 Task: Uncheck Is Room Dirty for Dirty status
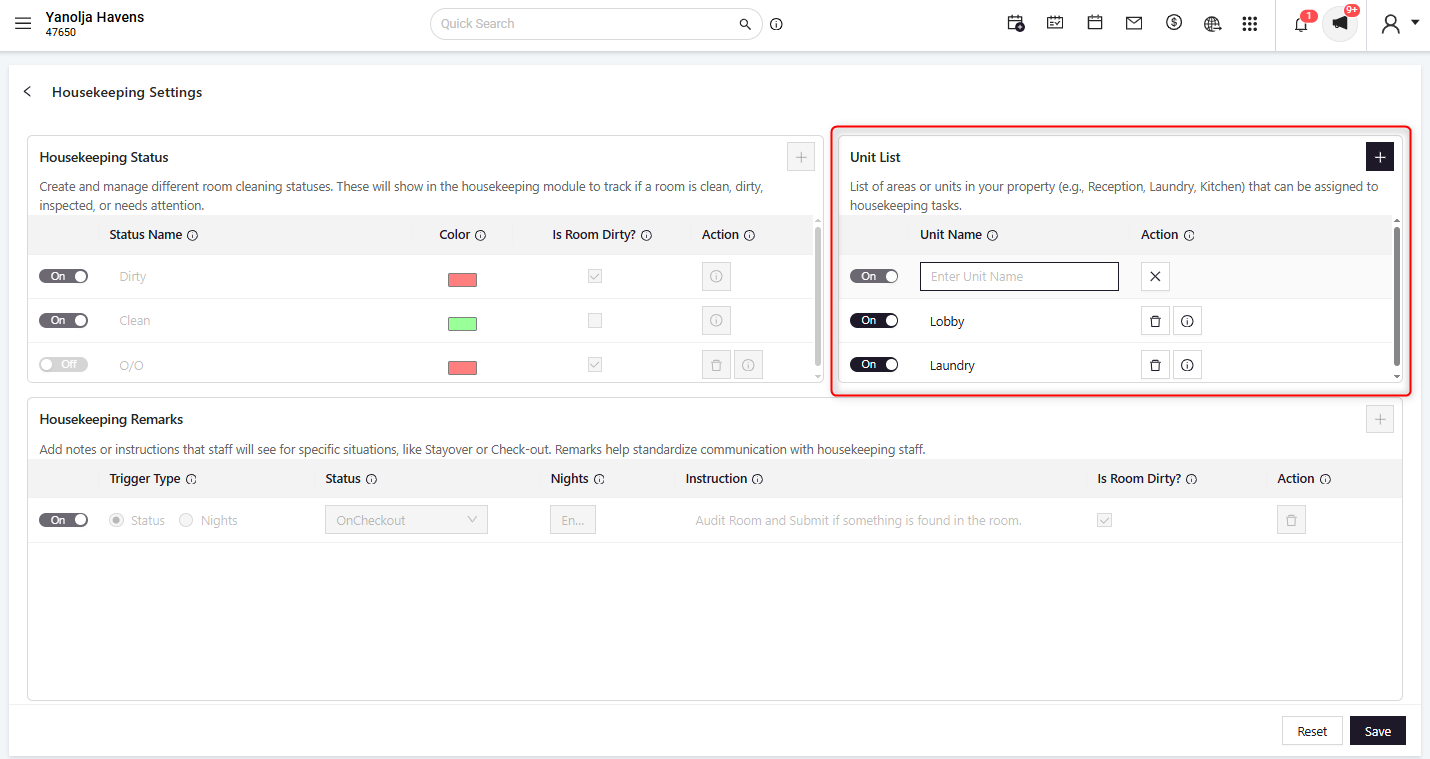click(x=595, y=276)
